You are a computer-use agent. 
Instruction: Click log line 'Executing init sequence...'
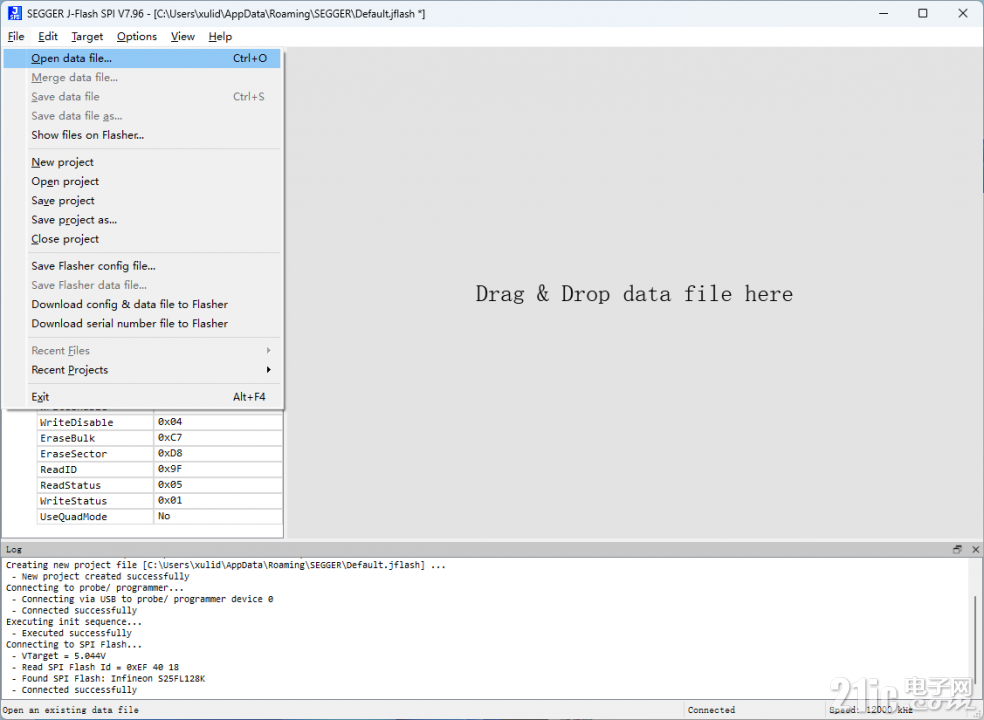tap(74, 621)
